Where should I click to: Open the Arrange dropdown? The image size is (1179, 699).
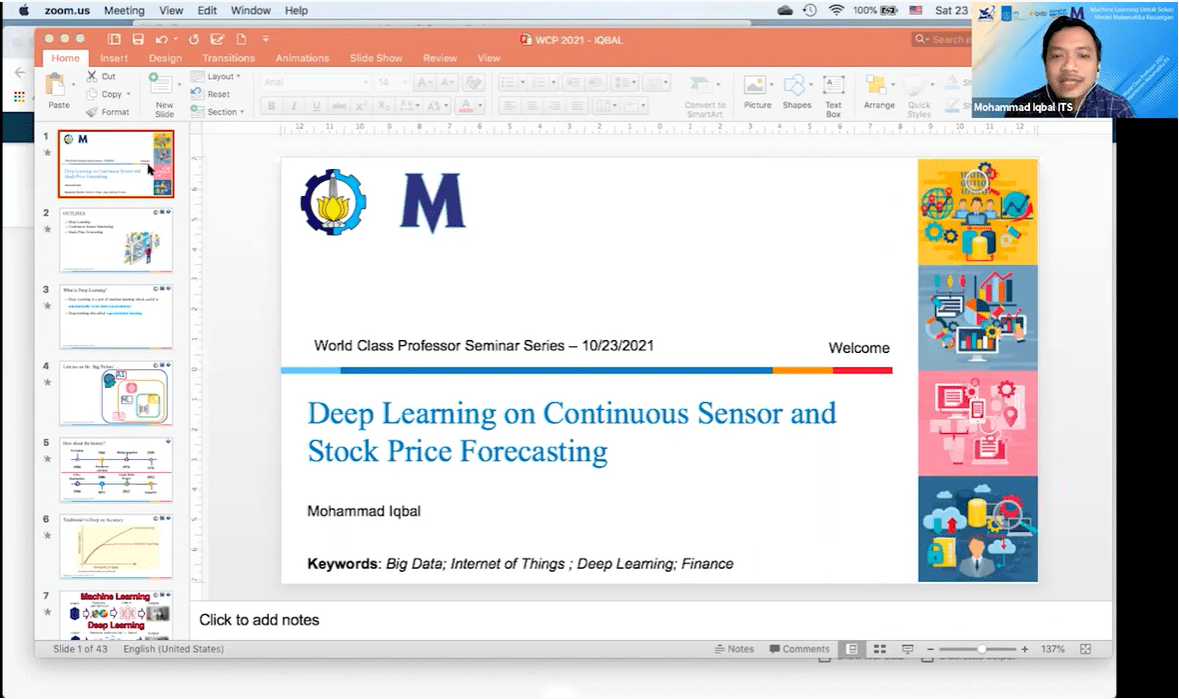pos(879,90)
